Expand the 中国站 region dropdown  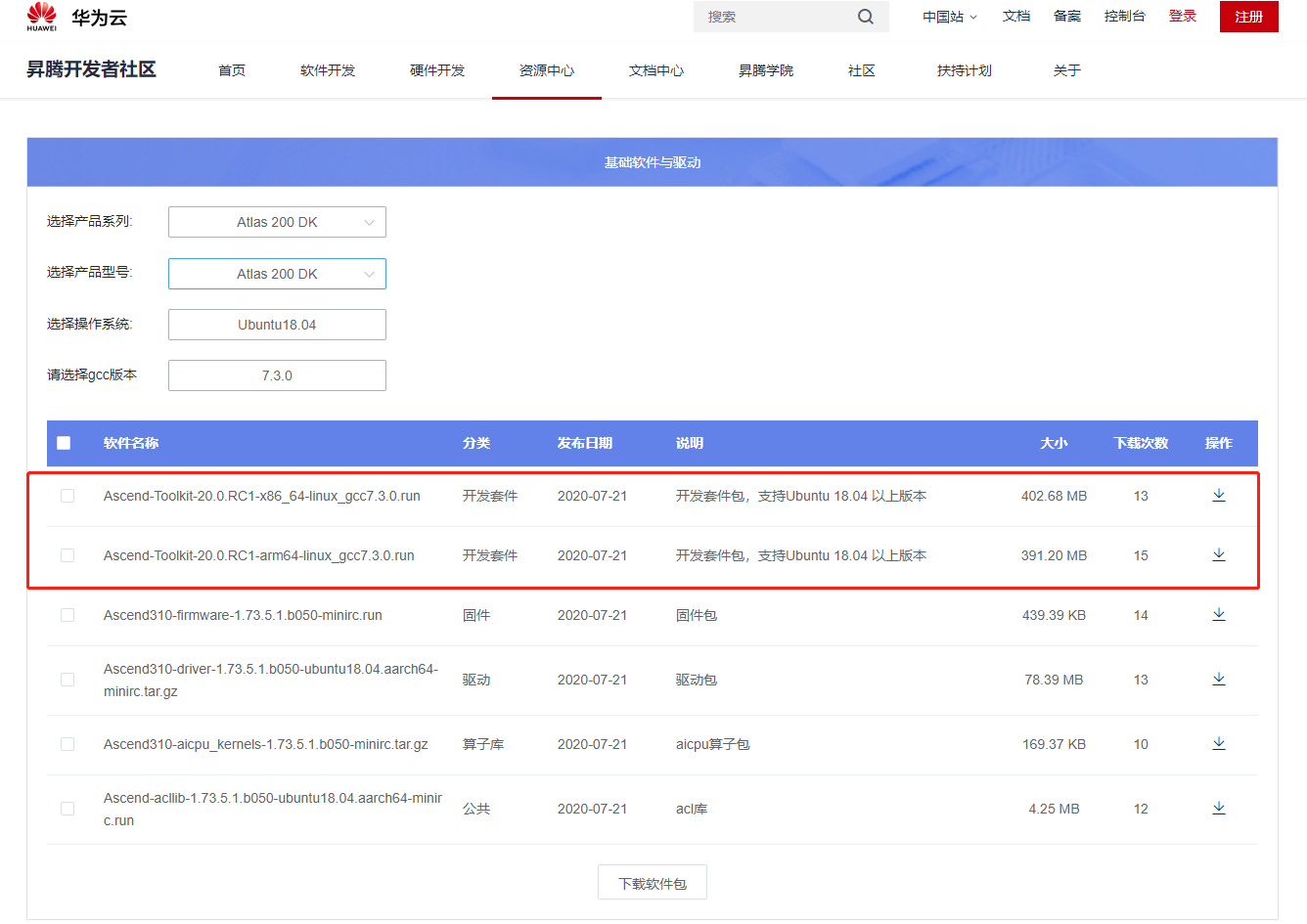pos(949,17)
